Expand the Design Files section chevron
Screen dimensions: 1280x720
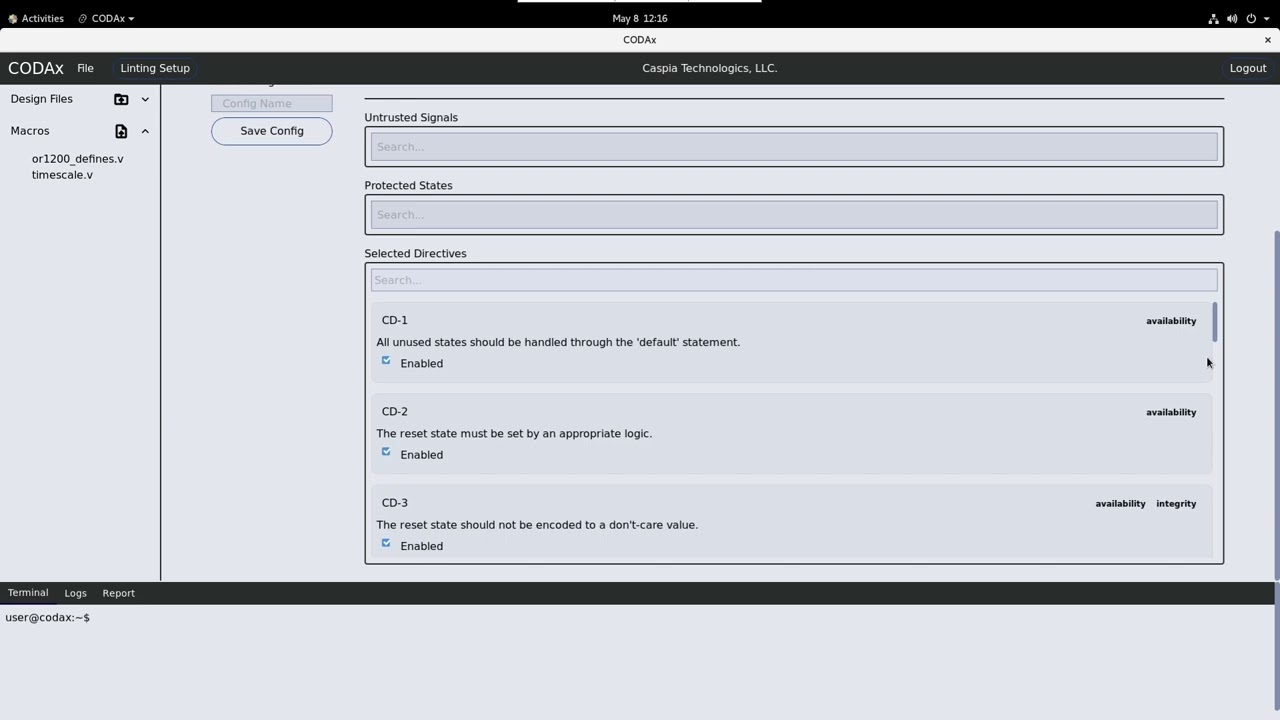145,99
